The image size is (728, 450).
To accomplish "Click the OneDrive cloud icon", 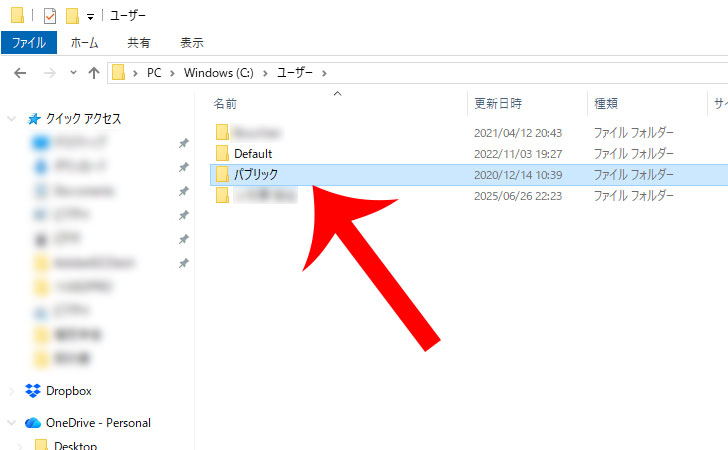I will tap(33, 423).
